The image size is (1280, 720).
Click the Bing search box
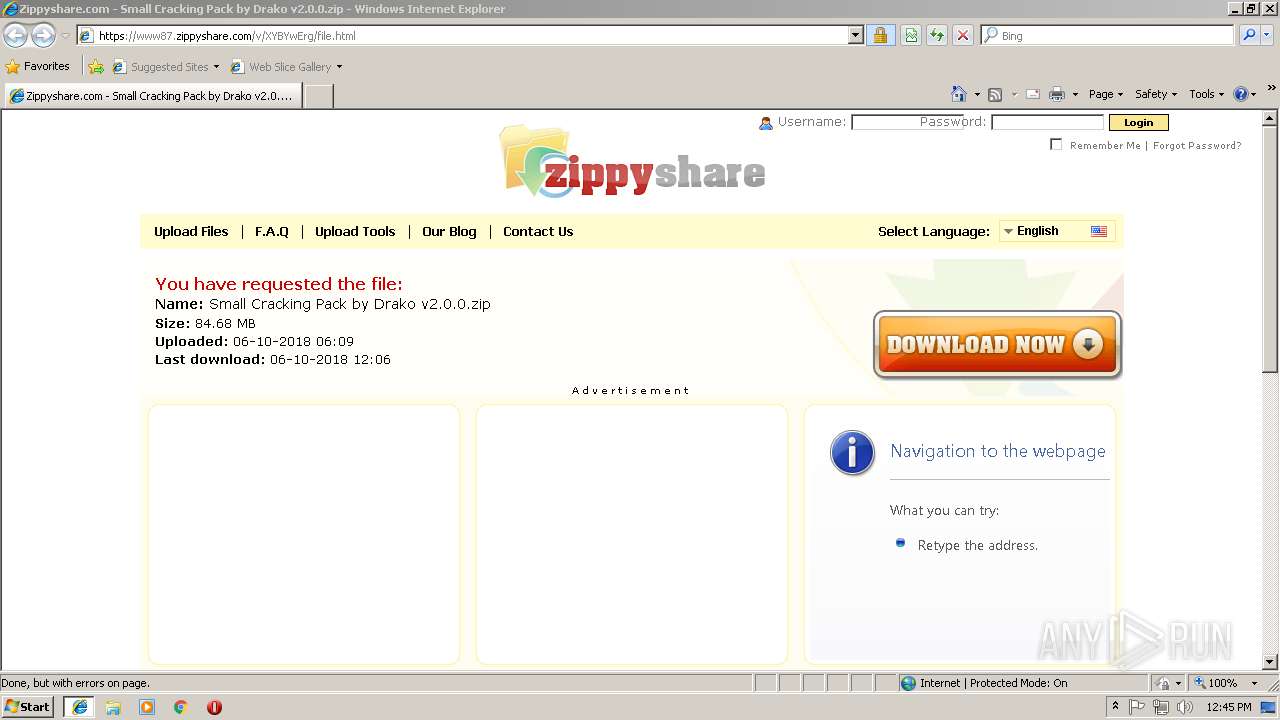(x=1108, y=35)
